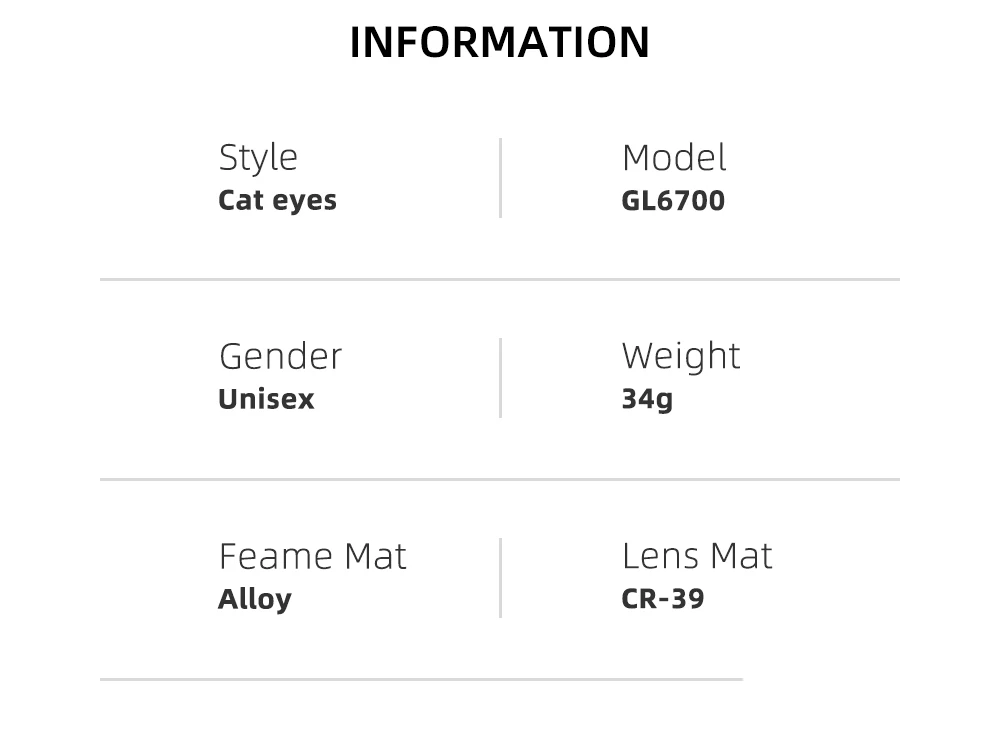Image resolution: width=1000 pixels, height=754 pixels.
Task: Click the horizontal line below the Gender row
Action: click(500, 479)
